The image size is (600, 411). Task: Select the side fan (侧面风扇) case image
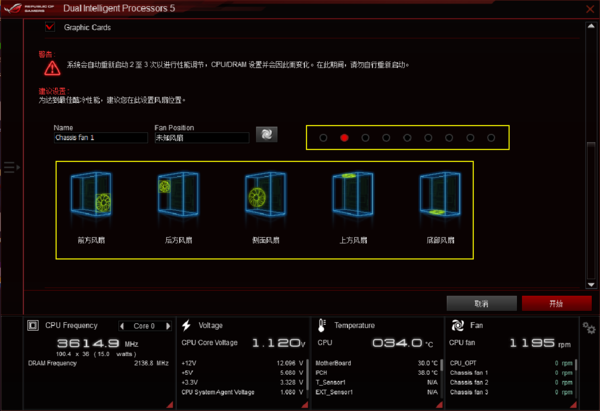tap(266, 195)
